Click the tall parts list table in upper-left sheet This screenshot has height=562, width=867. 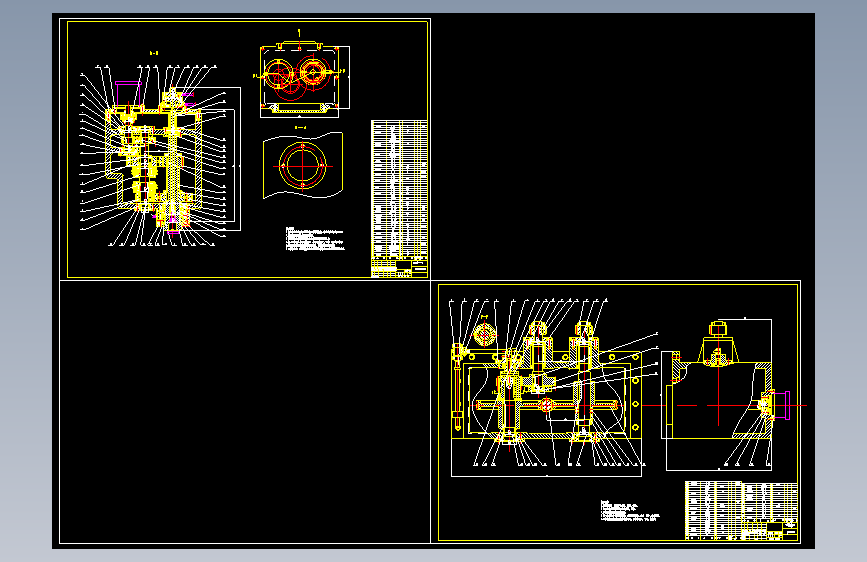tap(399, 189)
